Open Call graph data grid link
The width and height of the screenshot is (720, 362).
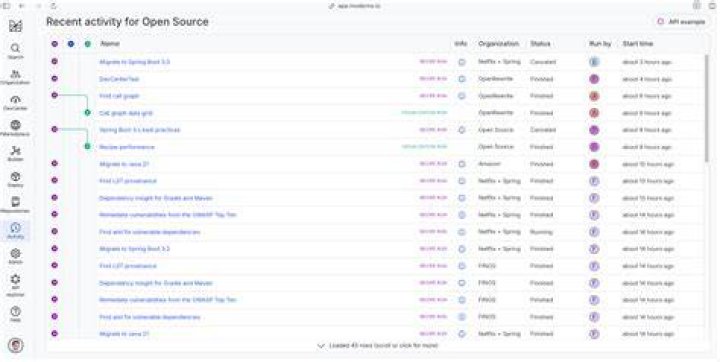(126, 113)
